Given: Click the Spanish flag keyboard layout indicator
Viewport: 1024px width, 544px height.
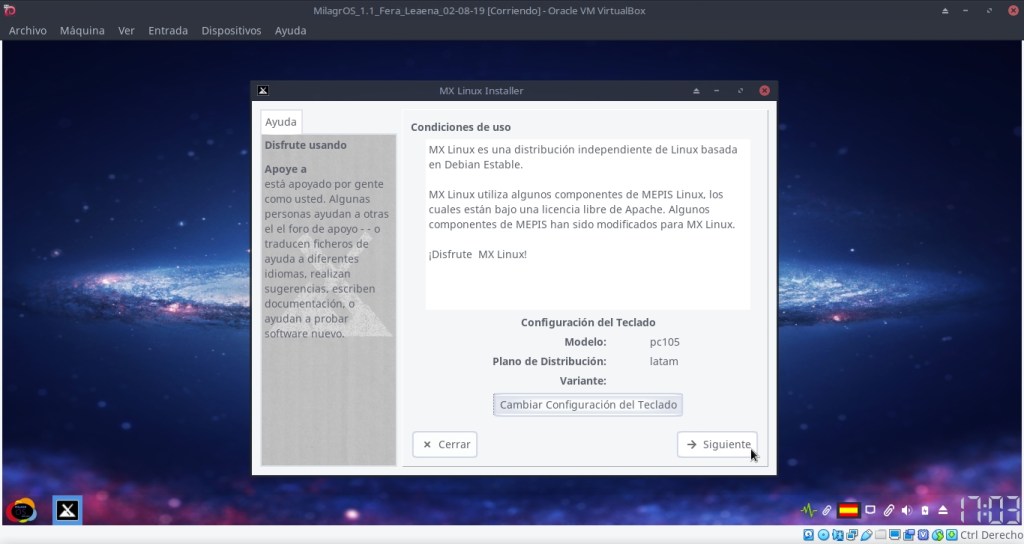Looking at the screenshot, I should click(848, 510).
